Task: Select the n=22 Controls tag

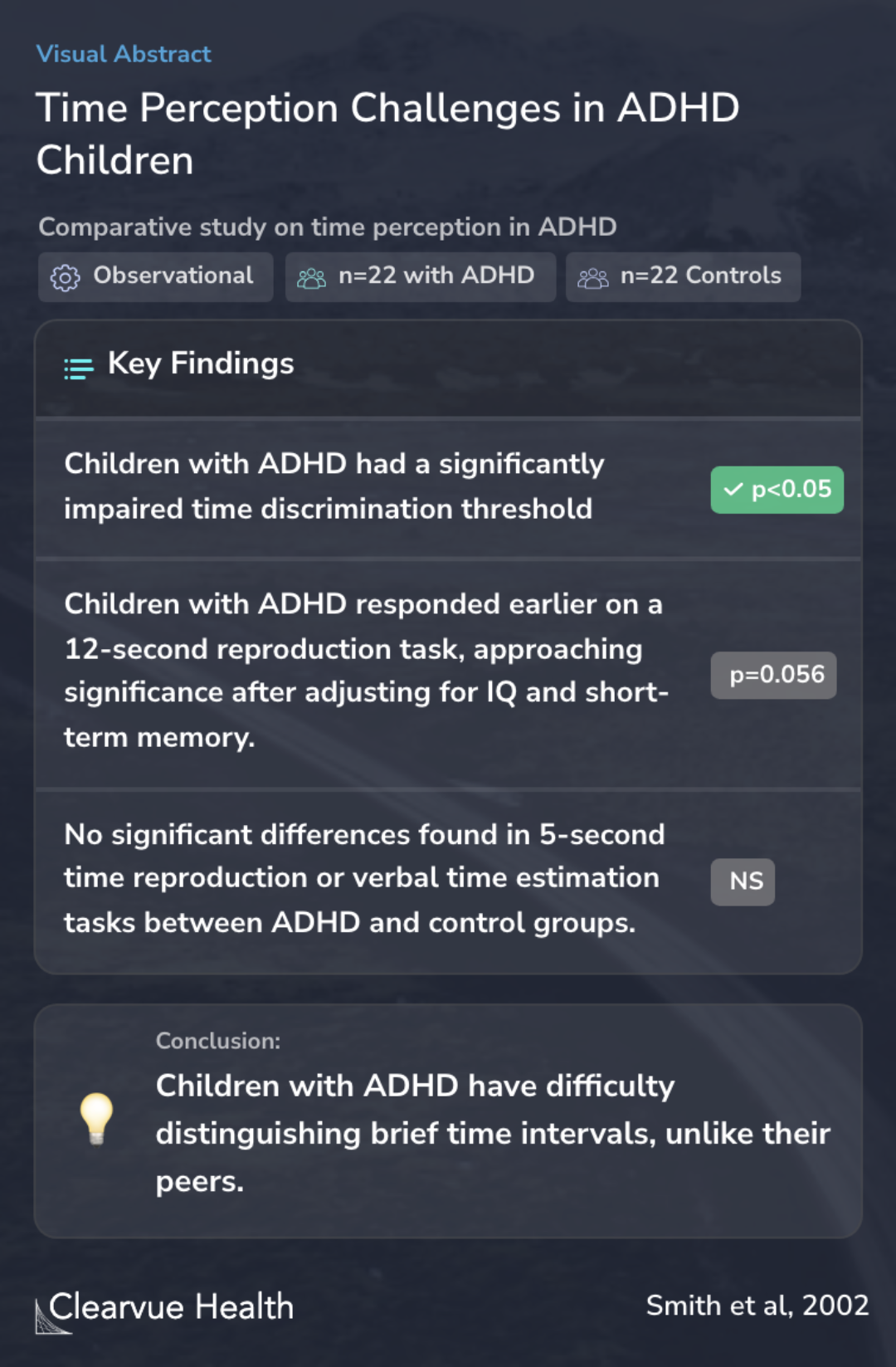Action: pyautogui.click(x=683, y=276)
